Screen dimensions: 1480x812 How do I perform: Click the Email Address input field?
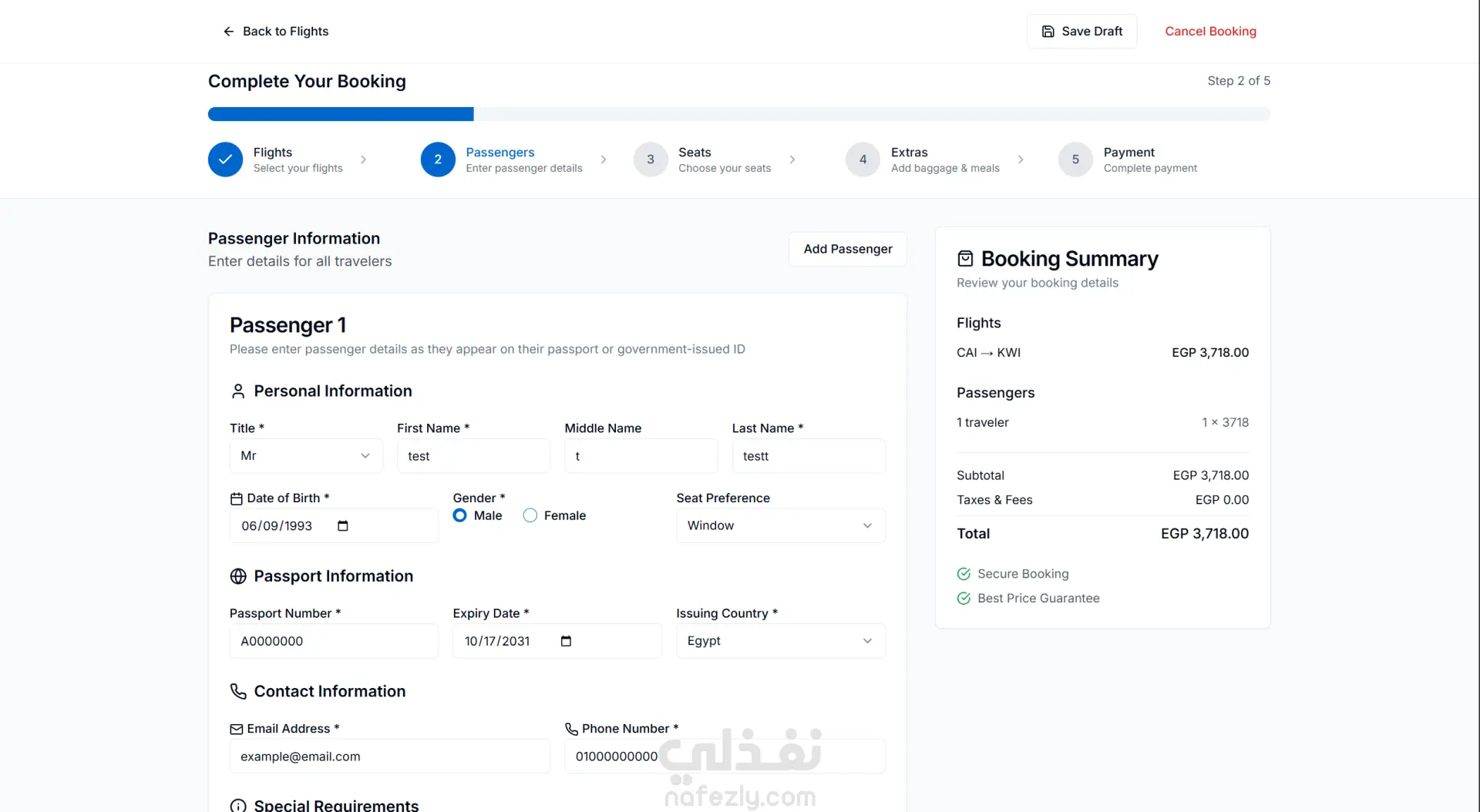click(x=390, y=757)
